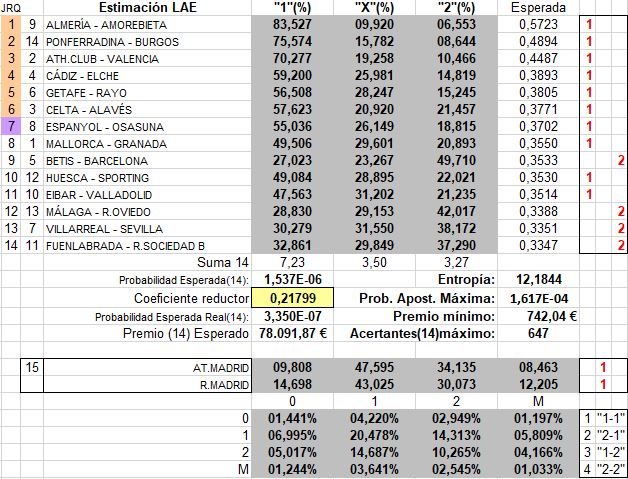Click the "2"(%) column header
Screen dimensions: 628x479
[457, 7]
